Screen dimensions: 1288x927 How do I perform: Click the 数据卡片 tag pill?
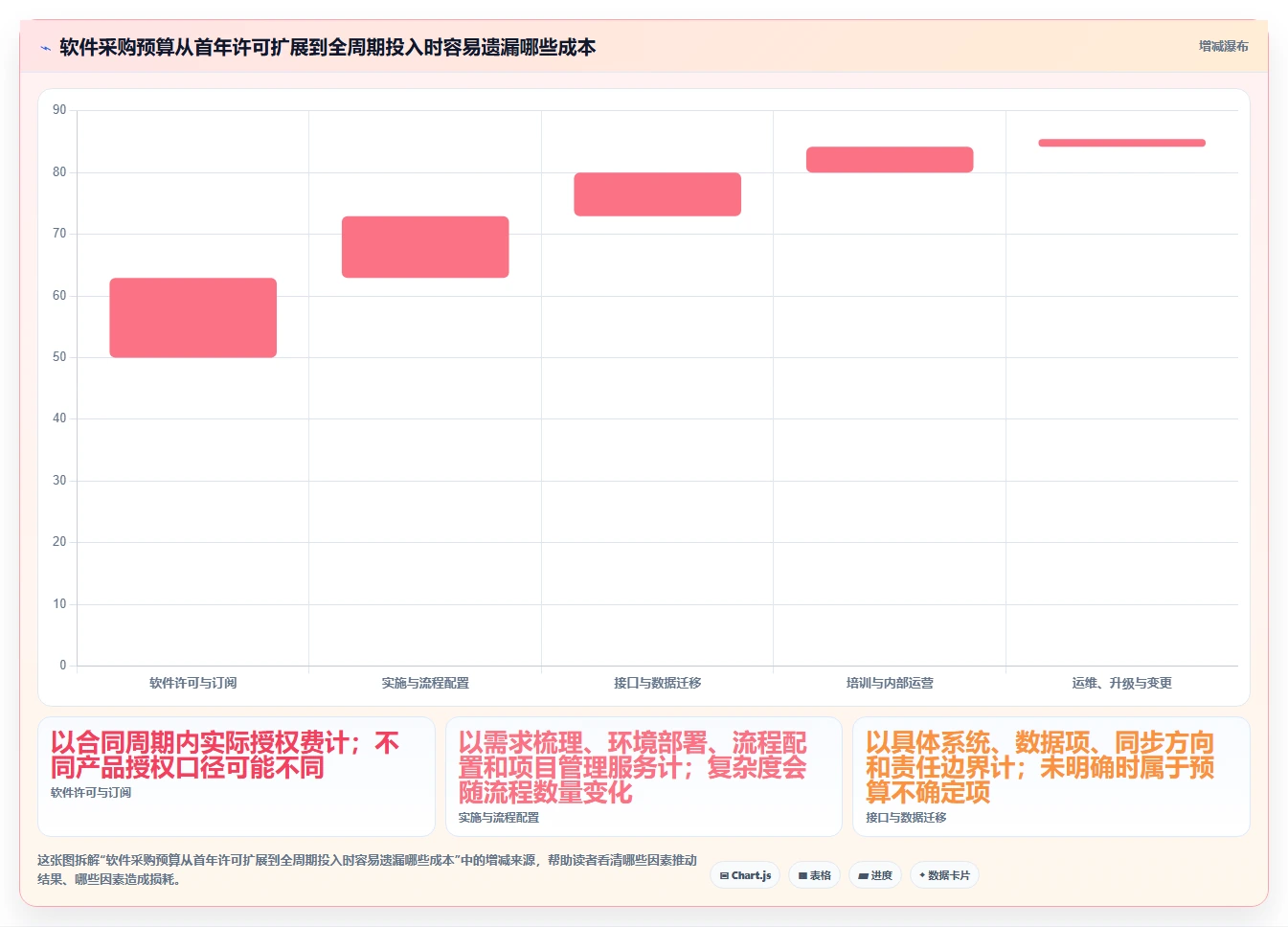pyautogui.click(x=944, y=875)
